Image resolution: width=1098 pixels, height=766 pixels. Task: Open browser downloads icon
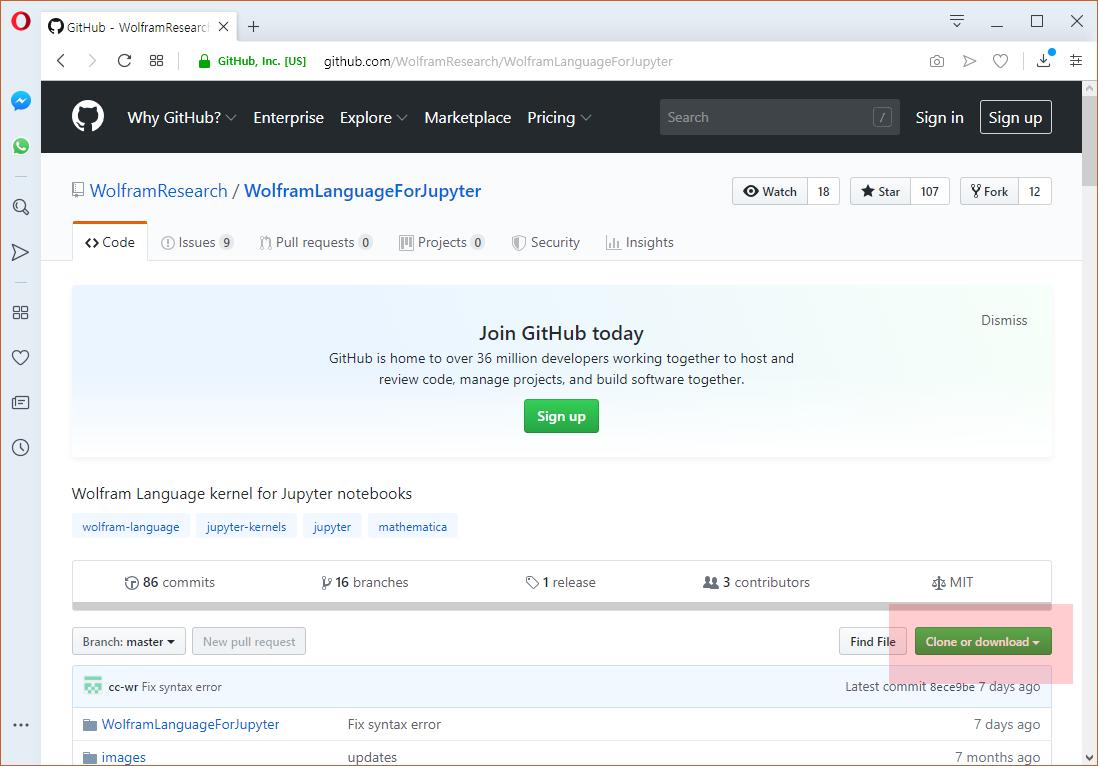tap(1043, 60)
